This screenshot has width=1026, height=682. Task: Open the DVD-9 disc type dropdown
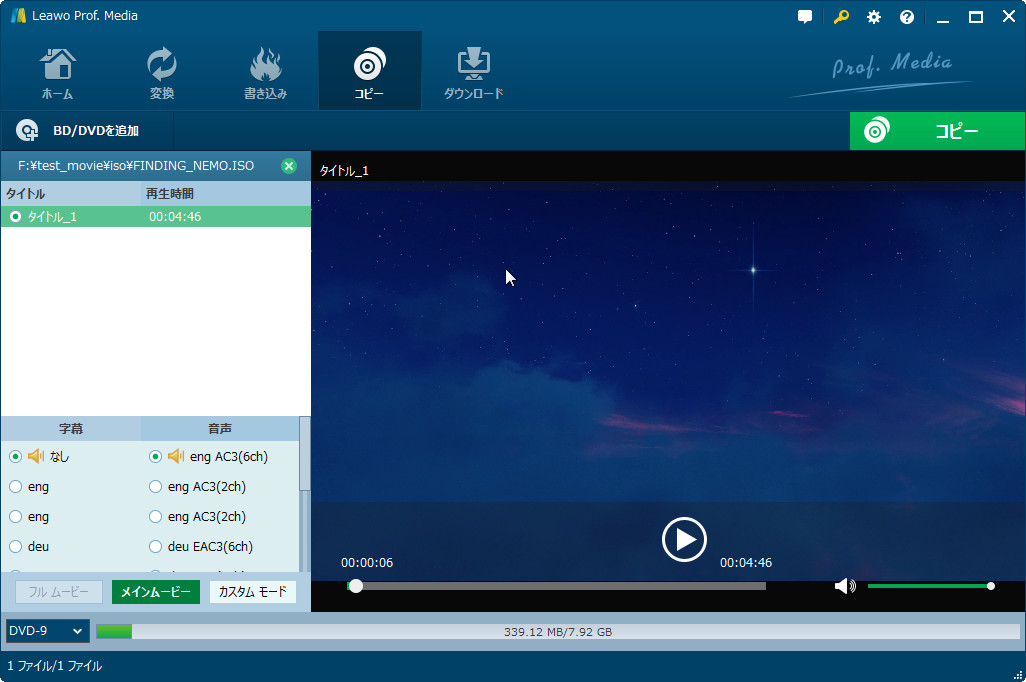coord(47,631)
